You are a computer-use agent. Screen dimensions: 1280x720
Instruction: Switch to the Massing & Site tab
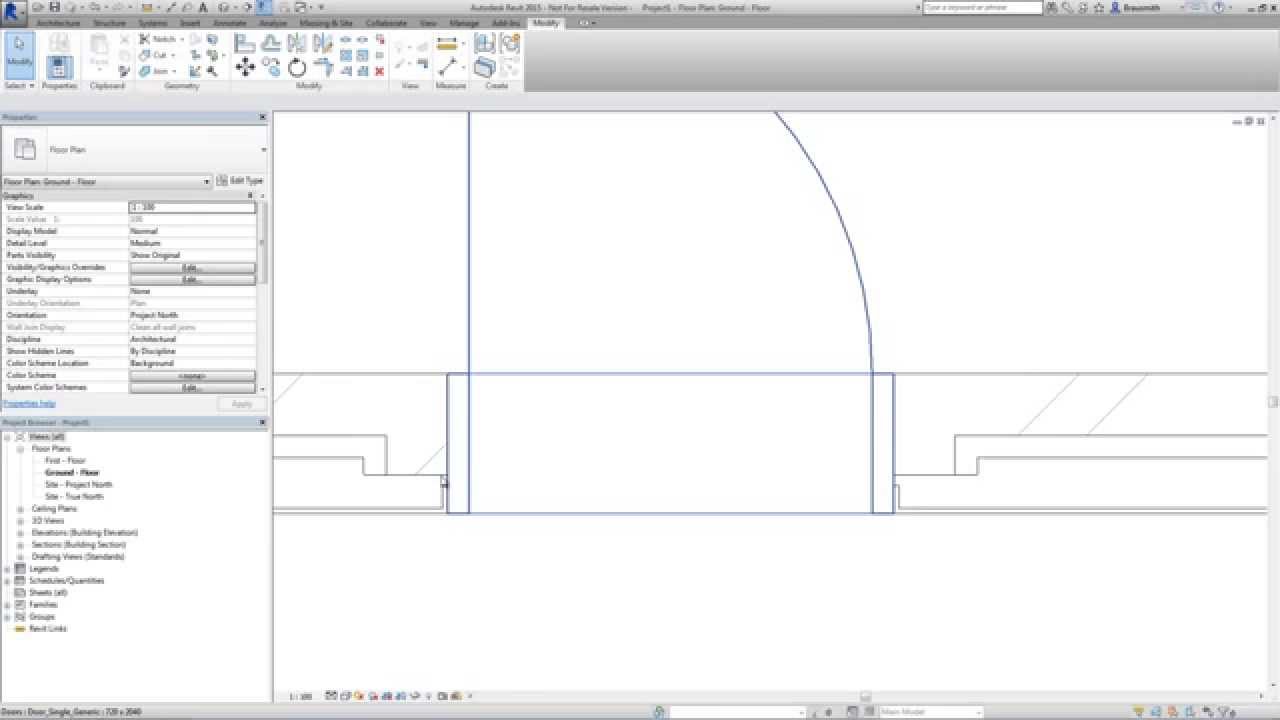click(x=326, y=22)
